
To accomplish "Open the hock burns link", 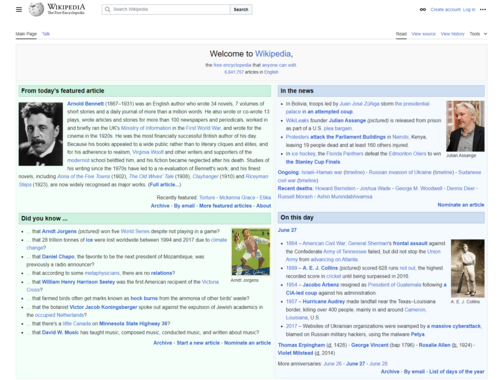I will tap(144, 298).
